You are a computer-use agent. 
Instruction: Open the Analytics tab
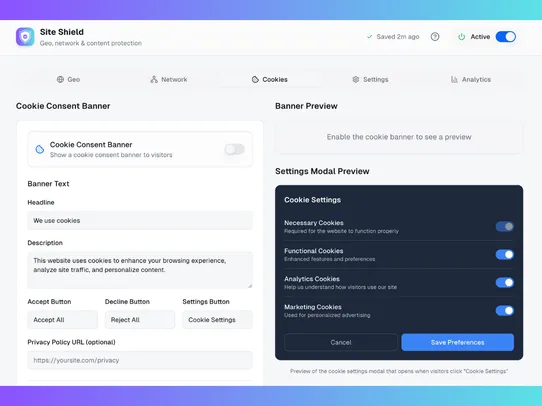[x=471, y=79]
